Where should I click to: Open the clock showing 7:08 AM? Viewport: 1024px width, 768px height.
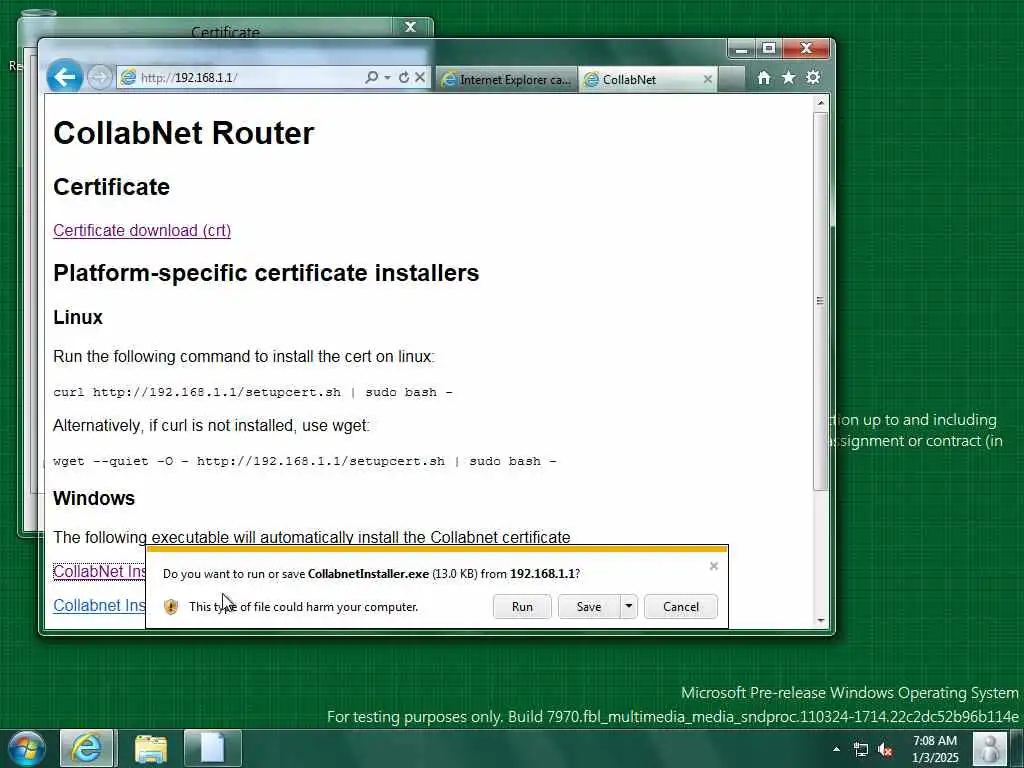click(x=935, y=749)
